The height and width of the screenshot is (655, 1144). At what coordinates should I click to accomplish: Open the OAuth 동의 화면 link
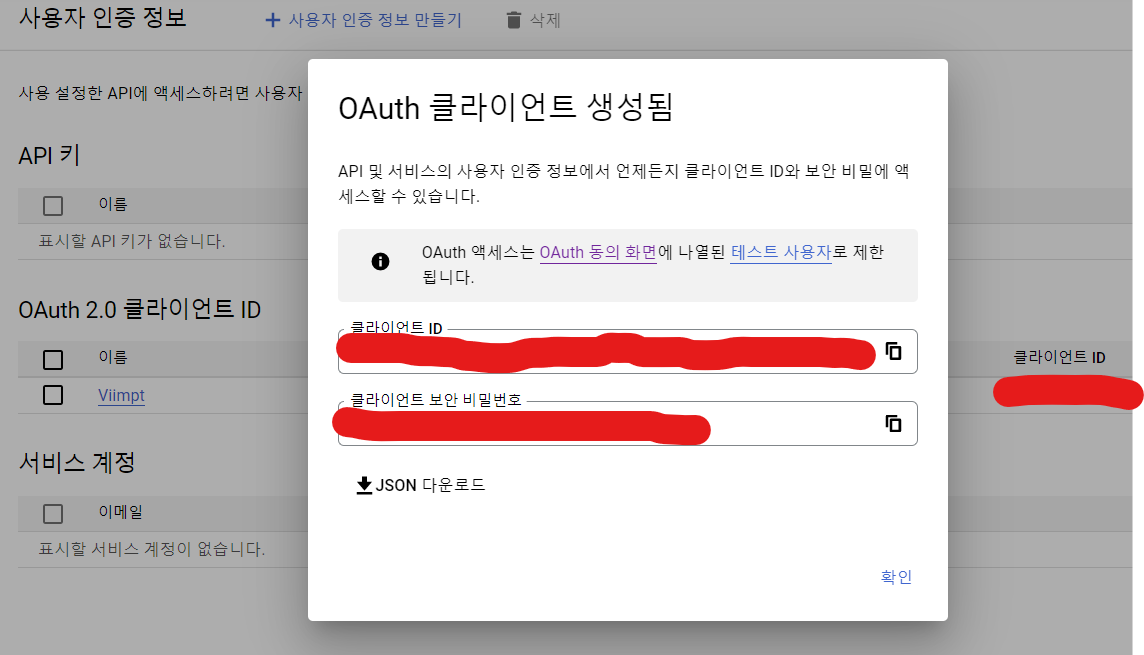pyautogui.click(x=598, y=252)
